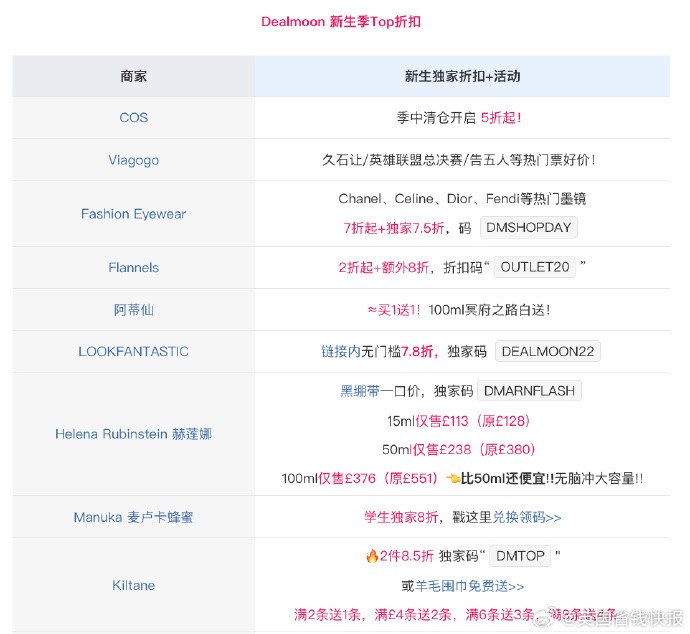690x634 pixels.
Task: Click the 2折起+额外8折 text
Action: tap(383, 268)
